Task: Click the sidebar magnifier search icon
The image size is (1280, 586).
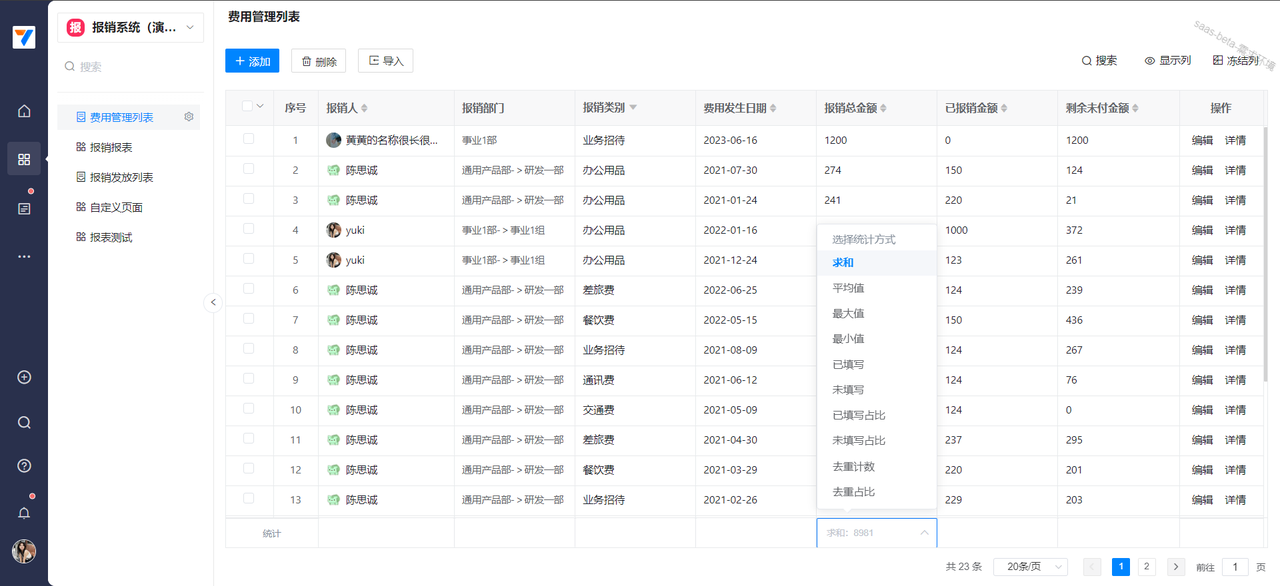Action: point(24,422)
